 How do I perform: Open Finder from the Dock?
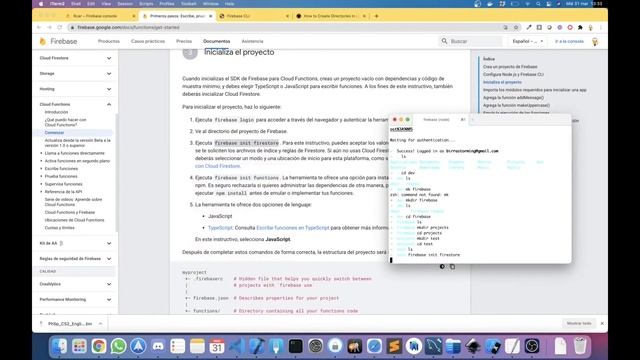59,347
